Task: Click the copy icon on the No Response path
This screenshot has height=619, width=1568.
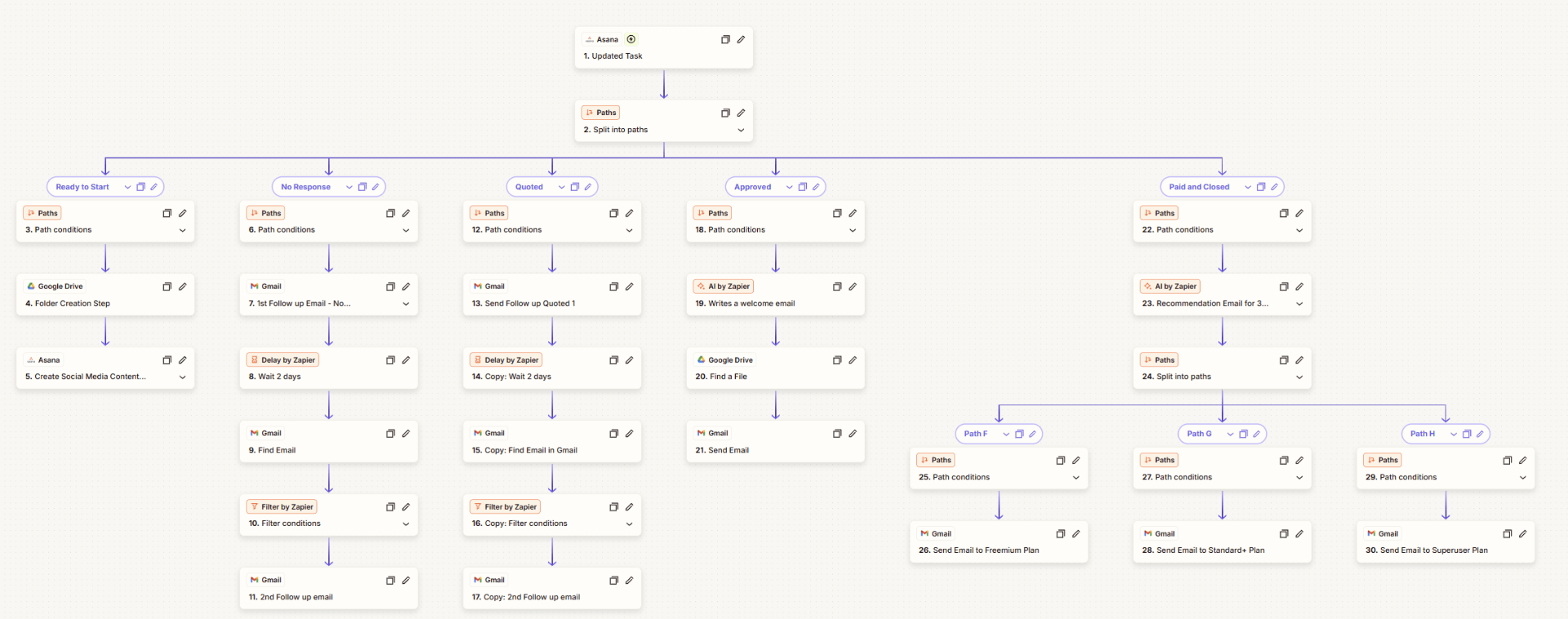Action: coord(363,187)
